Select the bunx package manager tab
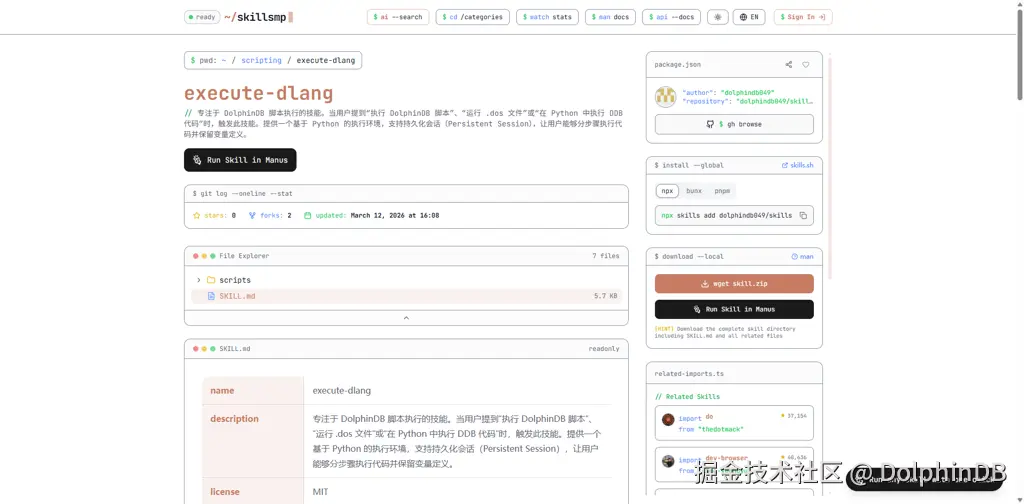 [694, 191]
